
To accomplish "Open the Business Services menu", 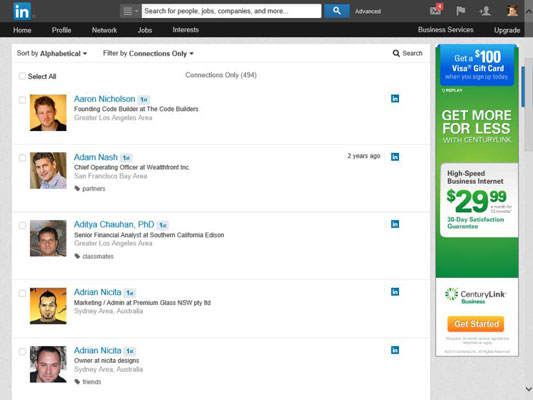I will (446, 30).
